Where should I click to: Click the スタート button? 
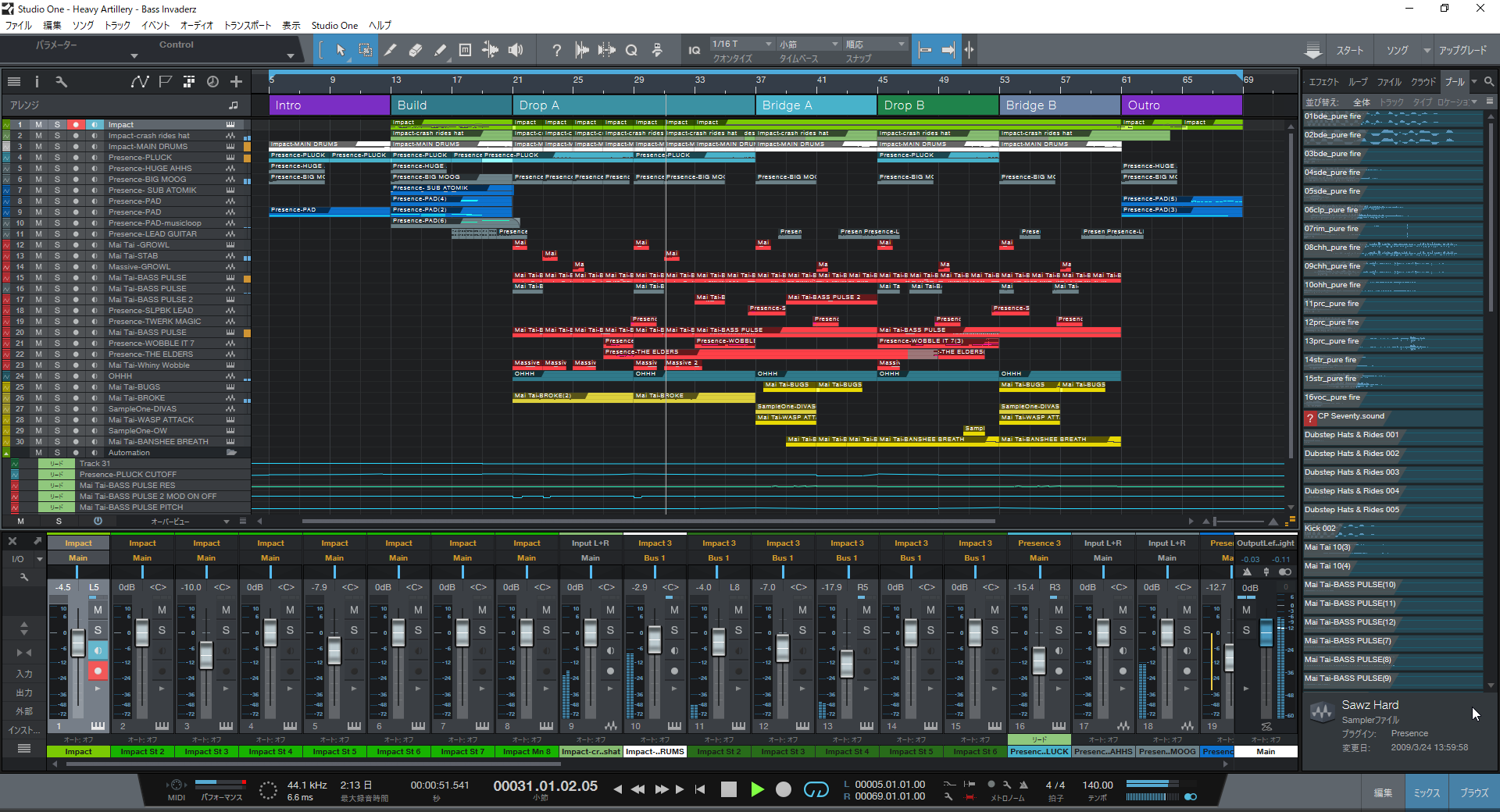pyautogui.click(x=1349, y=50)
